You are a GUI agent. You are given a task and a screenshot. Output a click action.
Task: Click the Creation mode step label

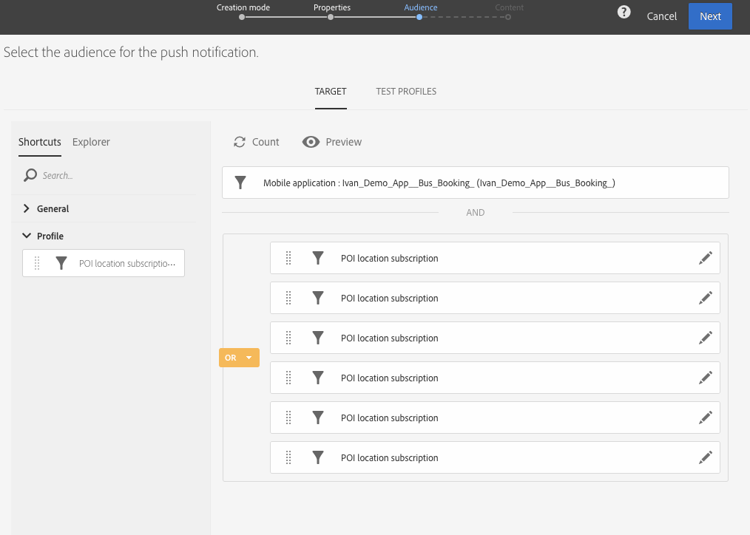coord(243,7)
